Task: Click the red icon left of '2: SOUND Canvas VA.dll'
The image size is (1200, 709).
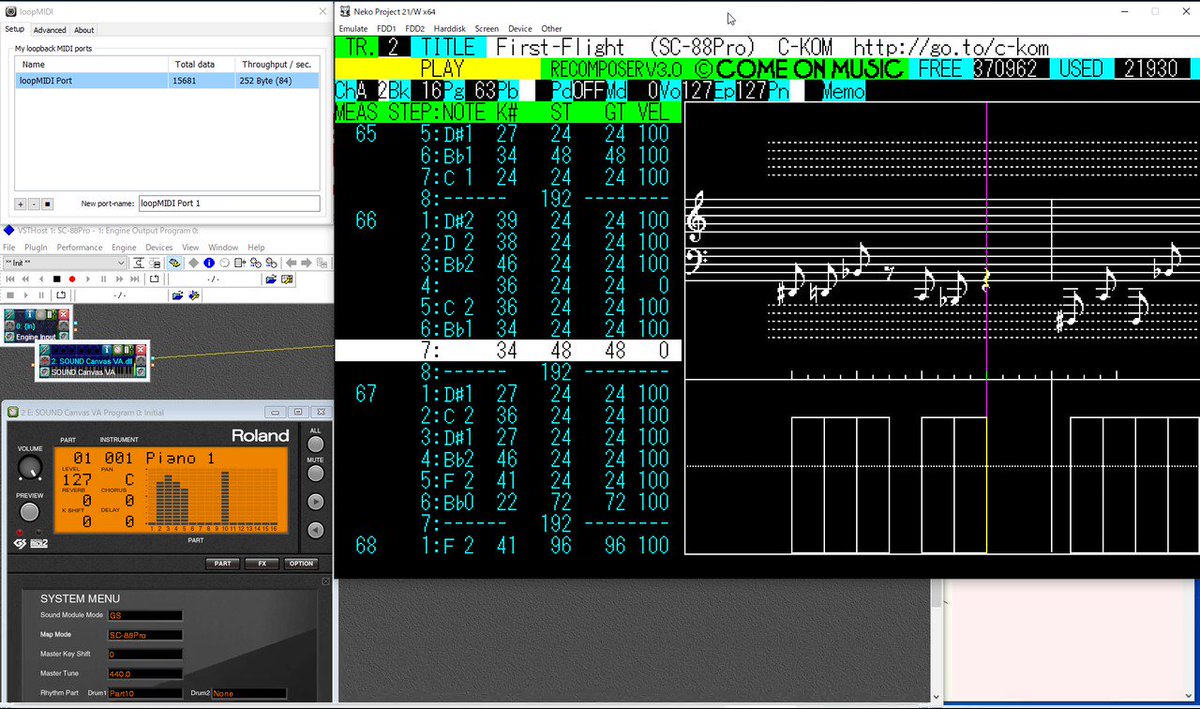Action: click(x=44, y=361)
